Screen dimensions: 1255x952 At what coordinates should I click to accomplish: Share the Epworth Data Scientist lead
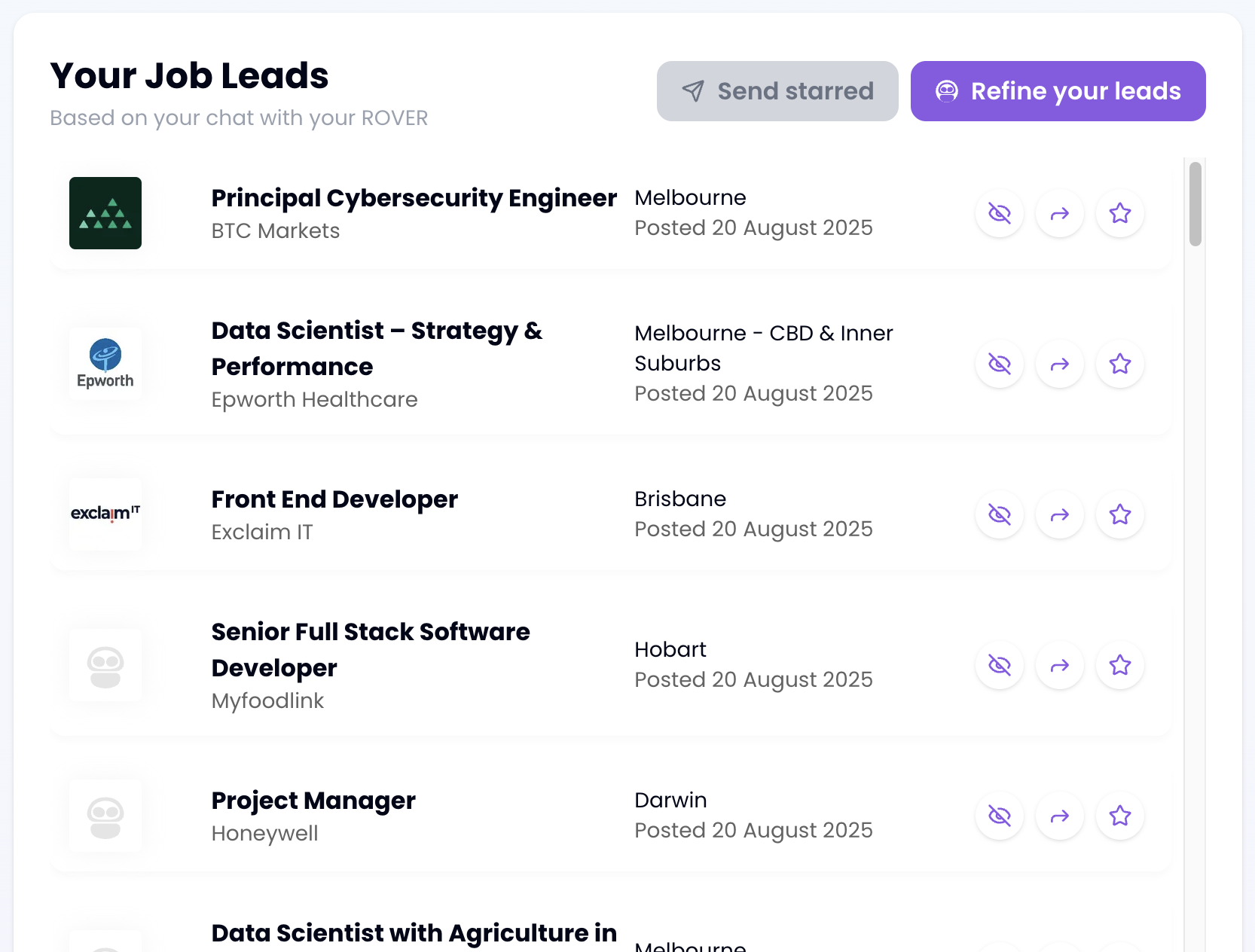[x=1059, y=364]
